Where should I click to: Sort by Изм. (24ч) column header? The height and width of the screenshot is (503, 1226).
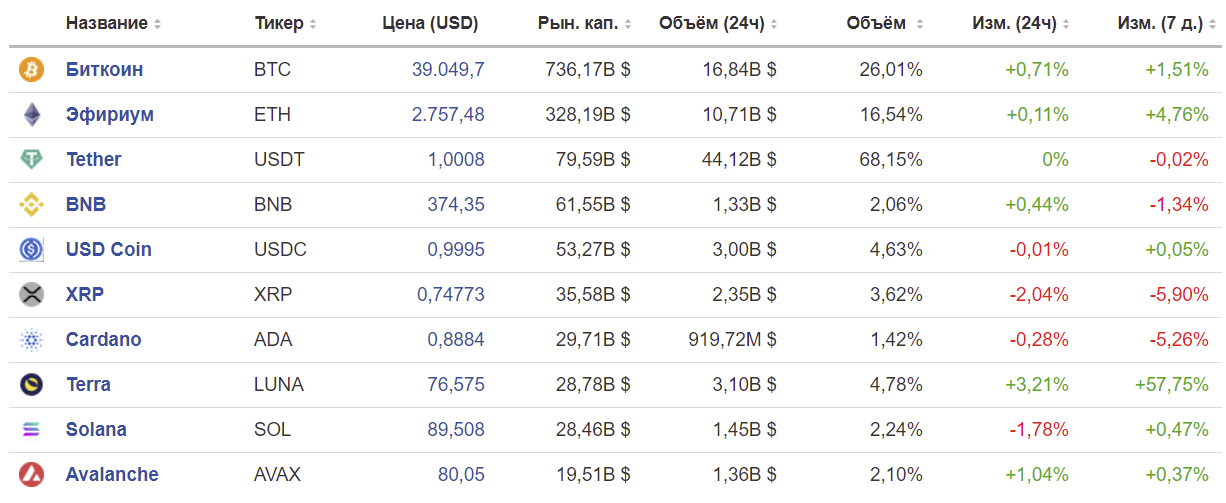coord(1020,23)
